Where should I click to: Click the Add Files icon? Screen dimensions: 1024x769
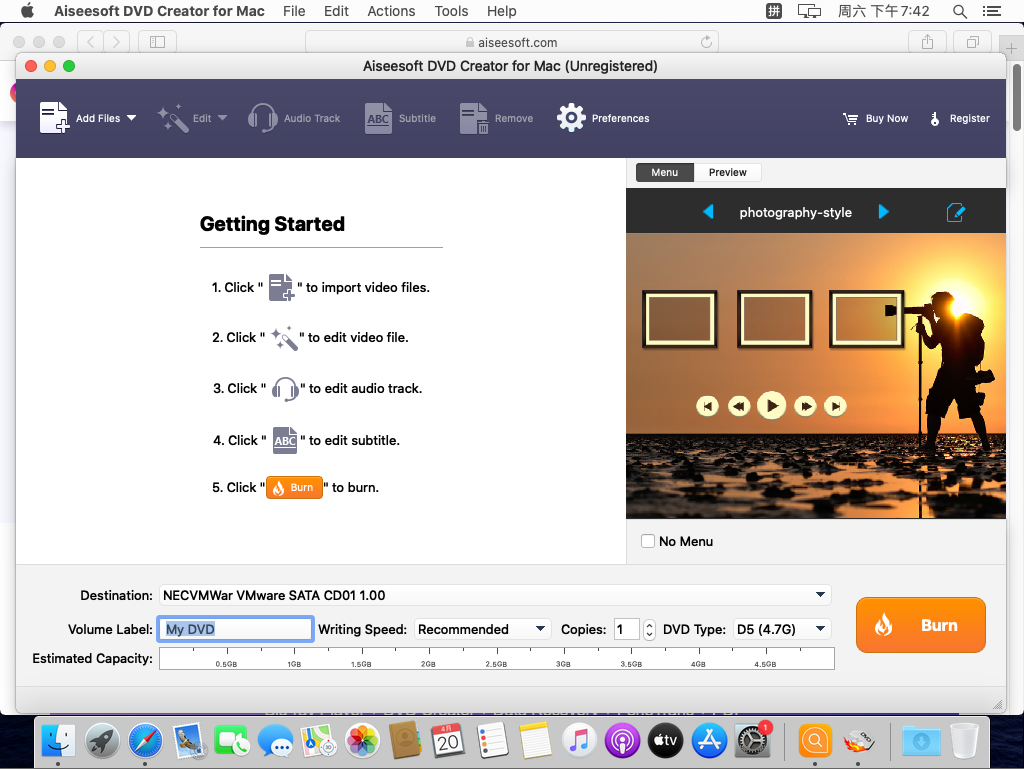54,118
